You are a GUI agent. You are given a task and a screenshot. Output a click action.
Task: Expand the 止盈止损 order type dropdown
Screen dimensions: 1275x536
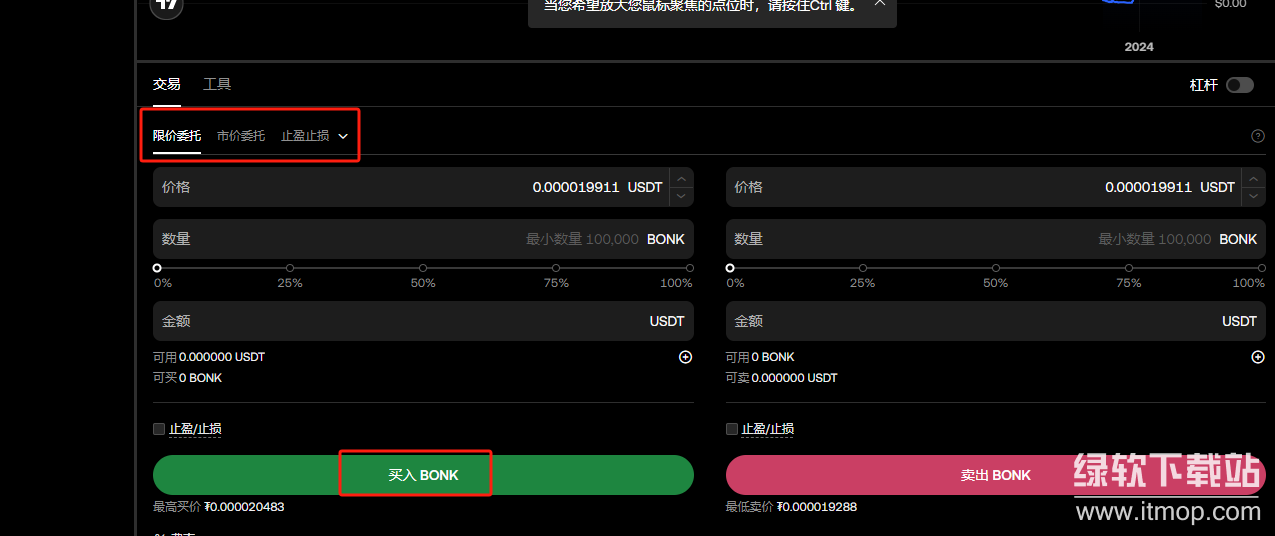click(343, 136)
